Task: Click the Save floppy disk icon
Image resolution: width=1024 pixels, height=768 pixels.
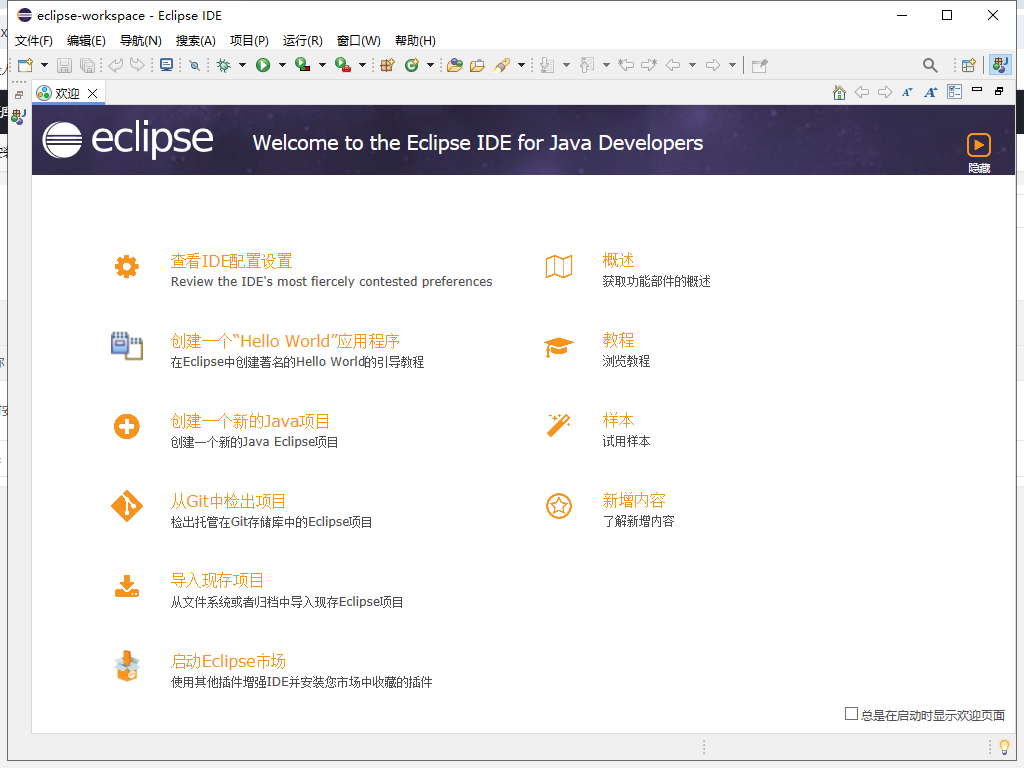Action: pos(64,65)
